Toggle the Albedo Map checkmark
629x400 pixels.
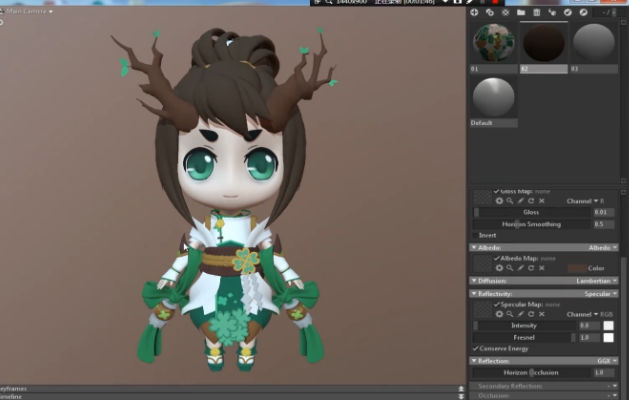pos(497,258)
